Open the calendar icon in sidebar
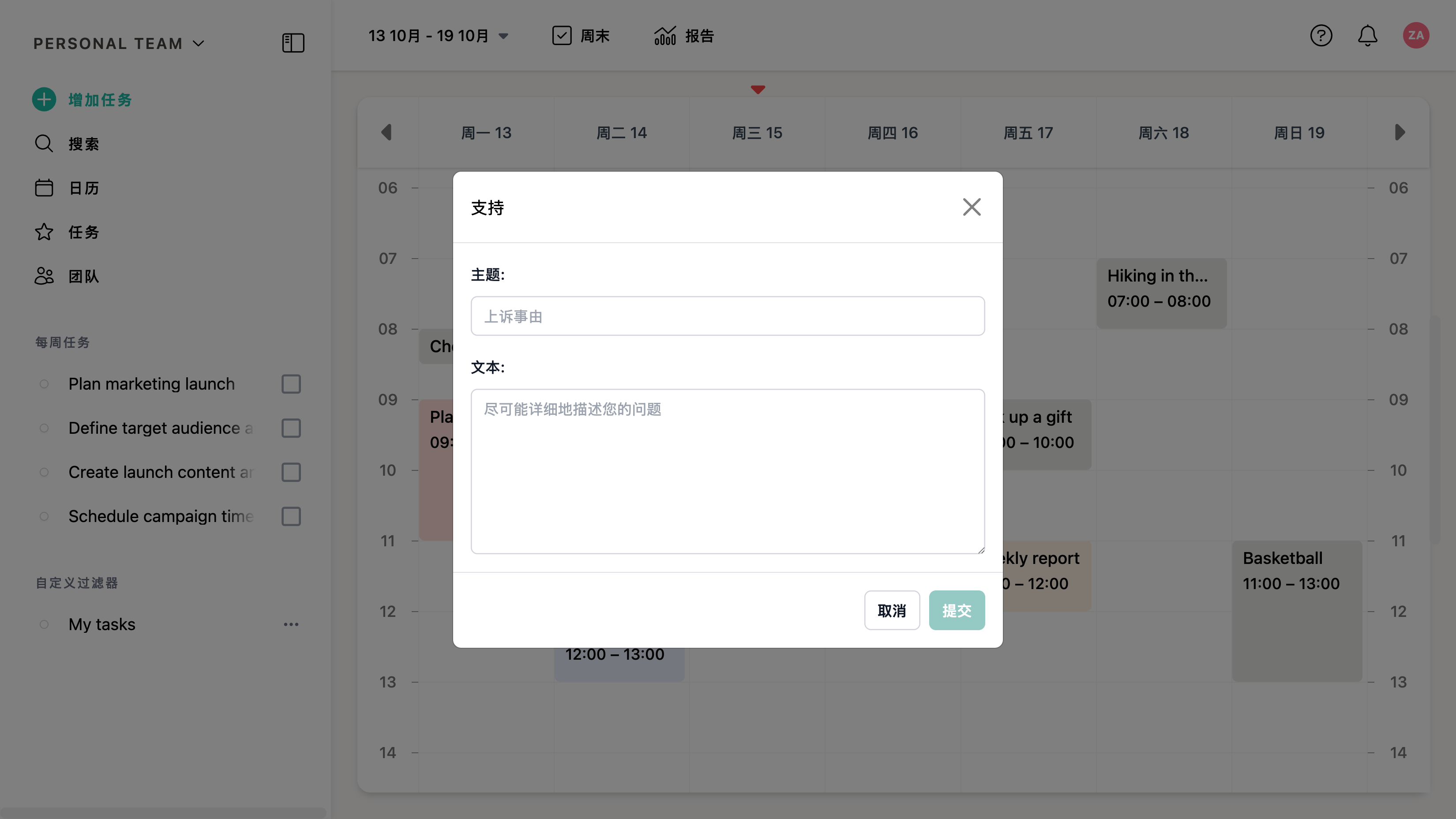1456x819 pixels. (44, 188)
